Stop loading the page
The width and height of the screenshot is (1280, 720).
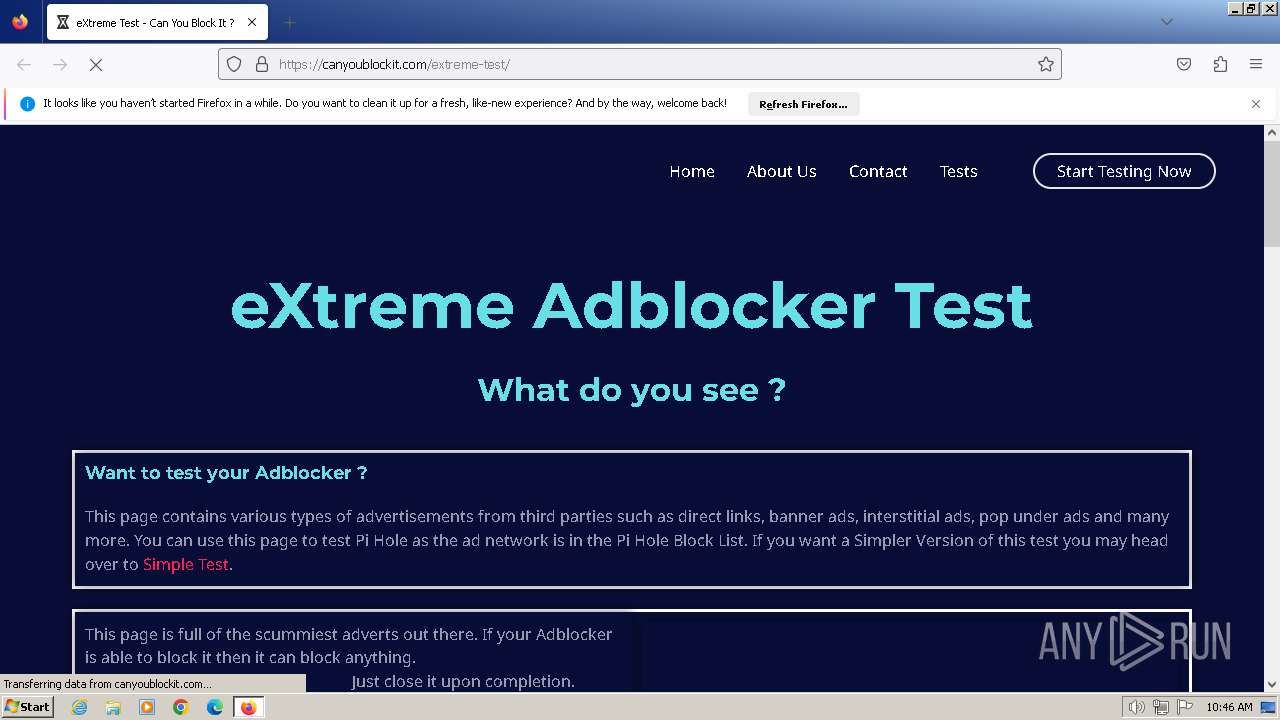tap(96, 64)
